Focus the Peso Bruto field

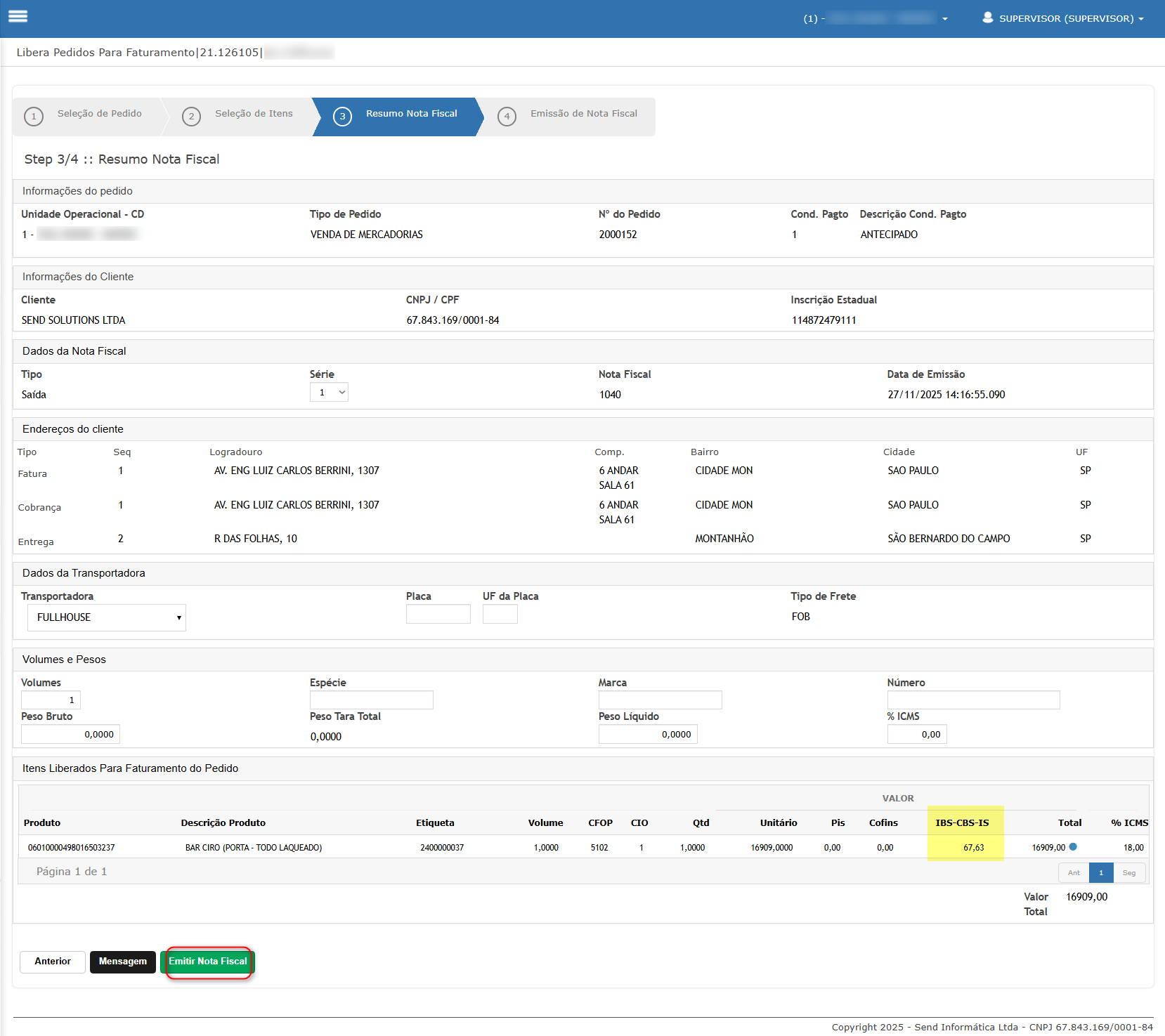70,734
